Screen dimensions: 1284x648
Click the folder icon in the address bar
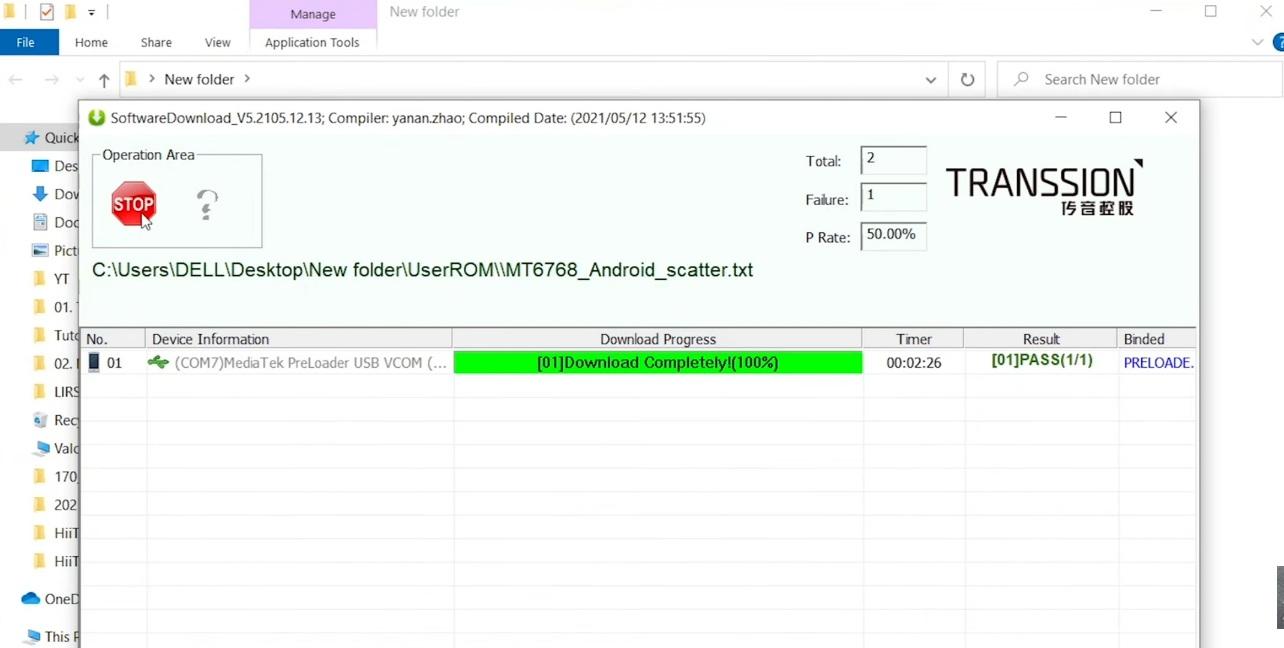pyautogui.click(x=130, y=79)
